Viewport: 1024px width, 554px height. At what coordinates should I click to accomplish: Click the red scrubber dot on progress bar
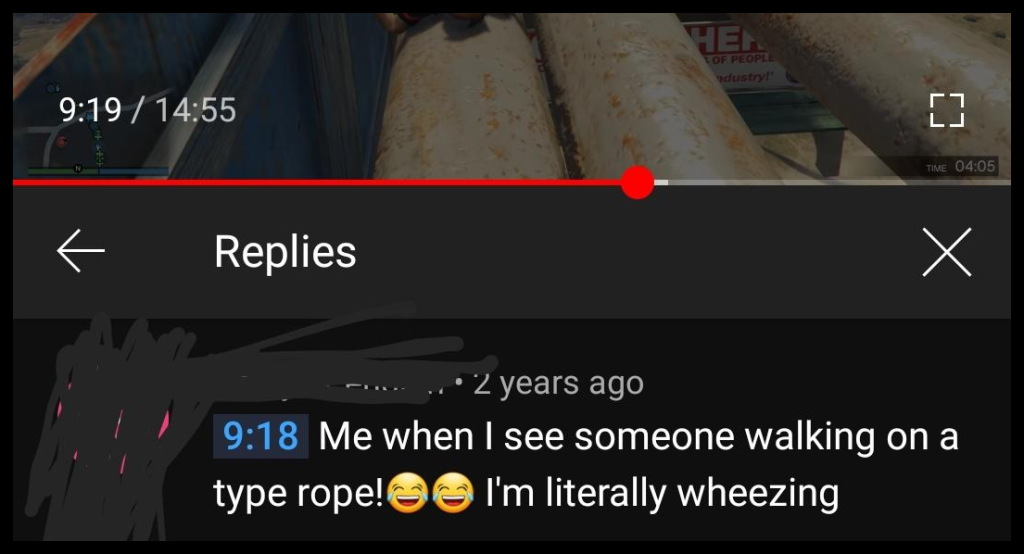[637, 182]
